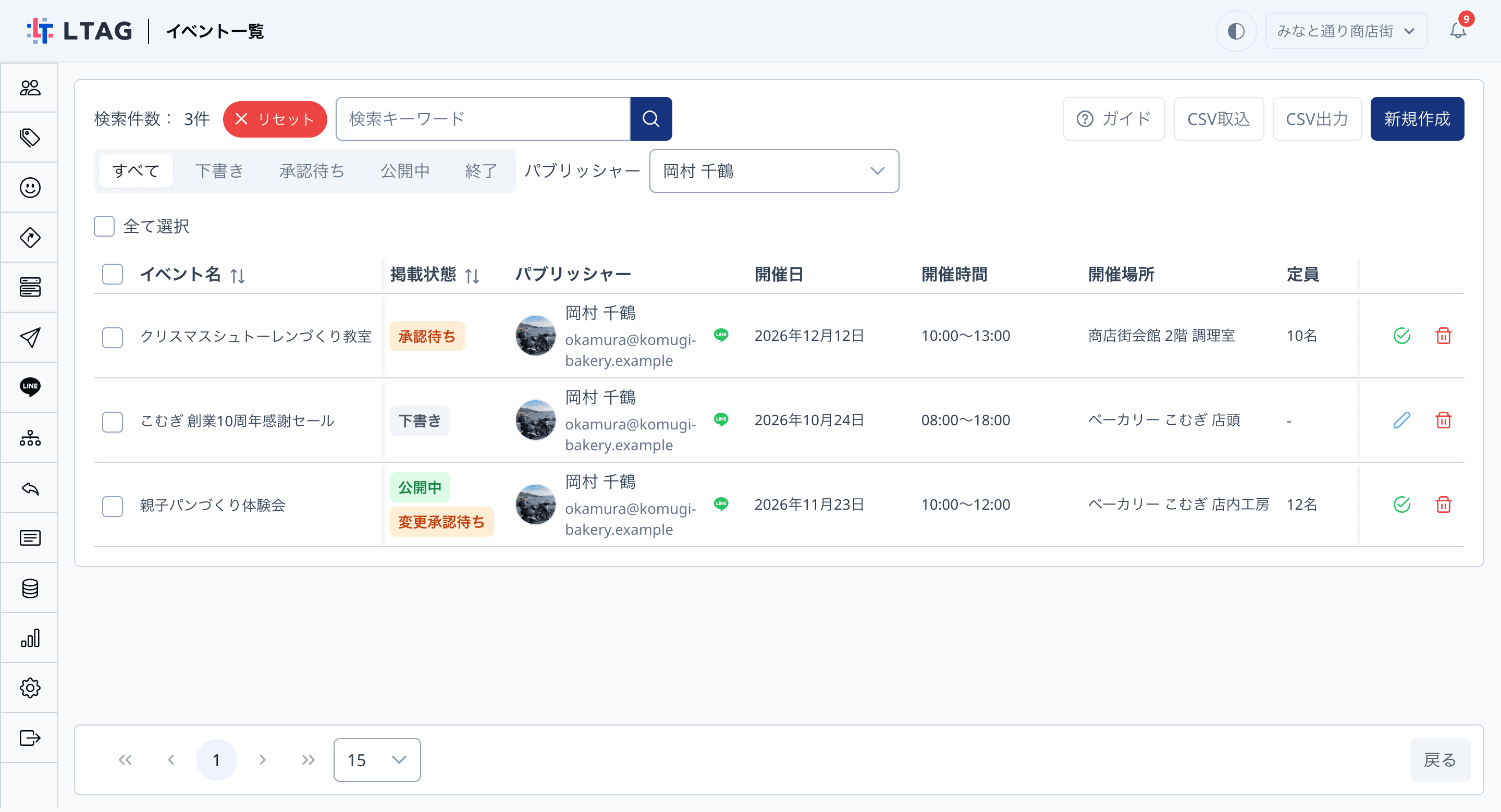Open the smiley face sidebar icon
The image size is (1501, 812).
tap(30, 188)
